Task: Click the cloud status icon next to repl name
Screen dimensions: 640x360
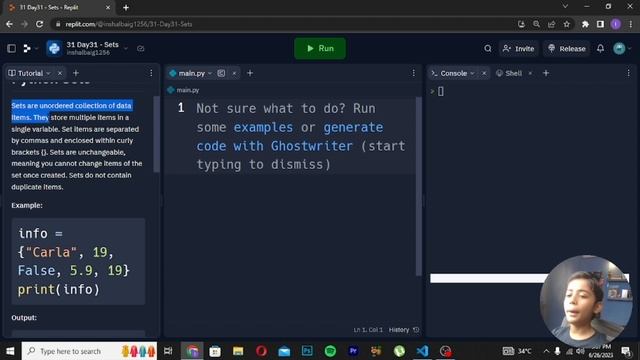Action: click(140, 49)
